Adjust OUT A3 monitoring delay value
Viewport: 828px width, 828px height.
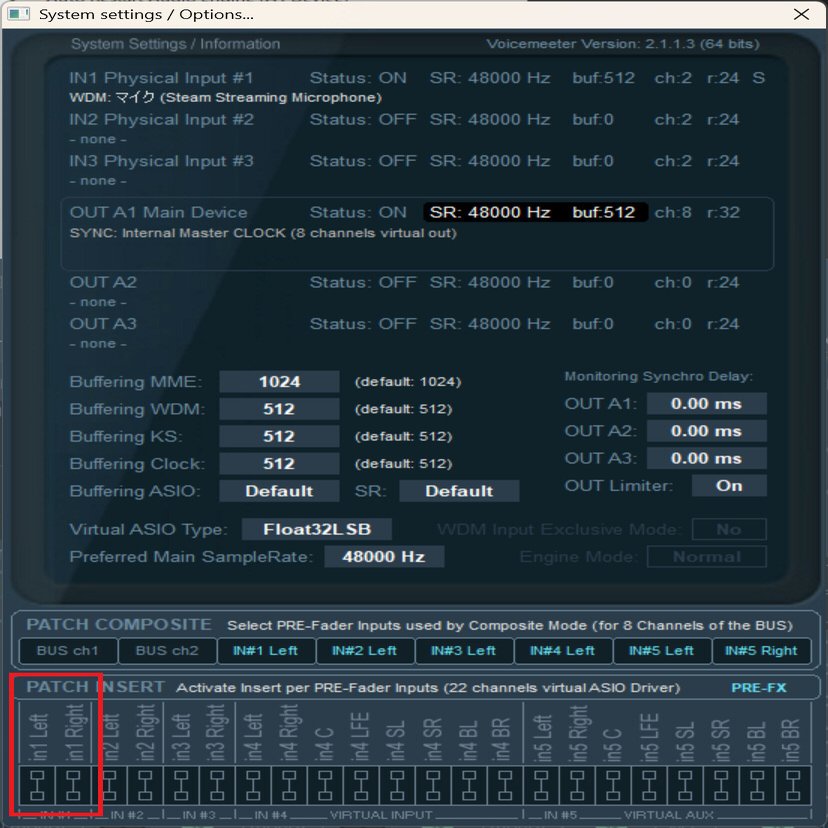(x=707, y=458)
